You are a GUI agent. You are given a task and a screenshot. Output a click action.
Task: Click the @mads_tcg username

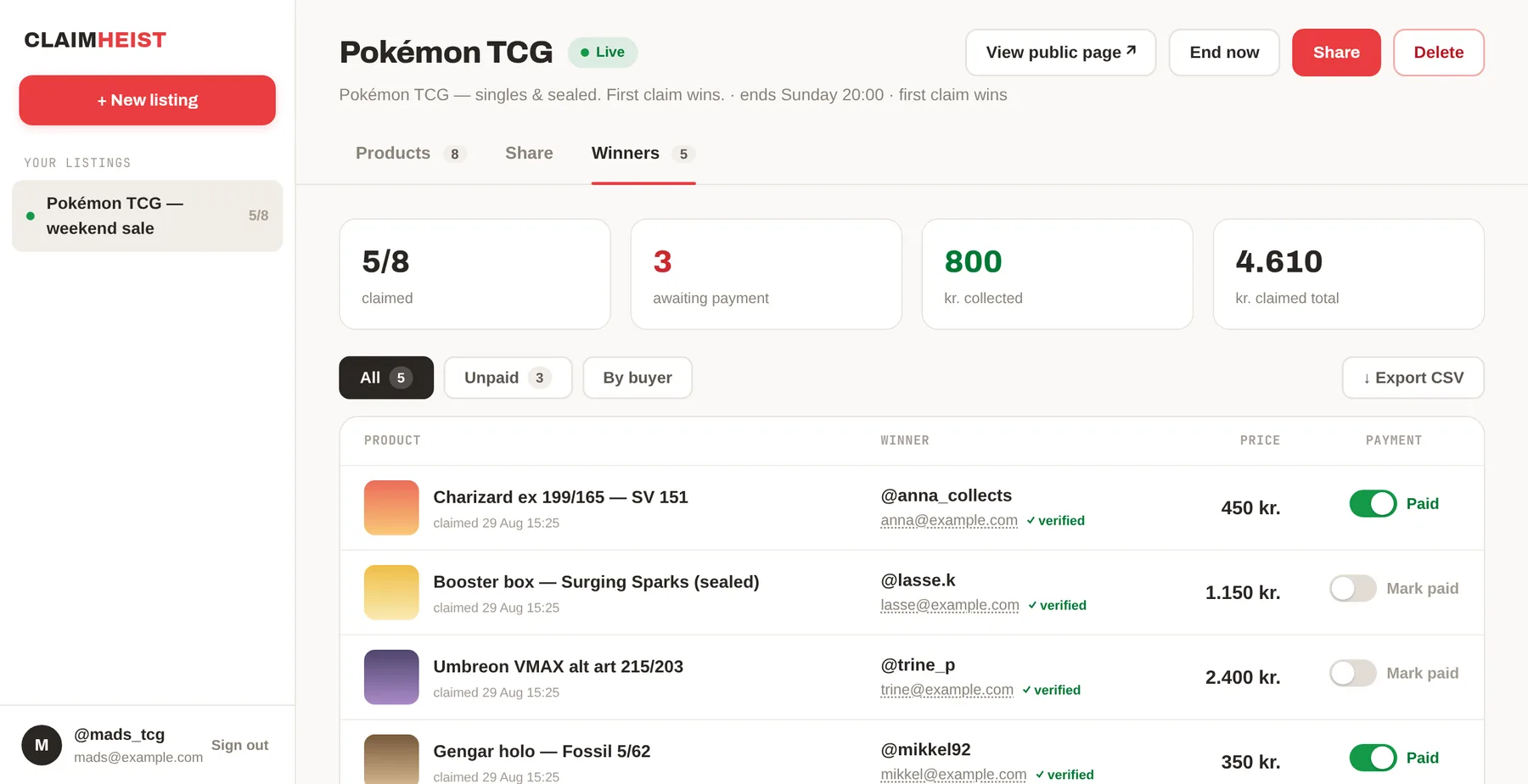tap(119, 735)
